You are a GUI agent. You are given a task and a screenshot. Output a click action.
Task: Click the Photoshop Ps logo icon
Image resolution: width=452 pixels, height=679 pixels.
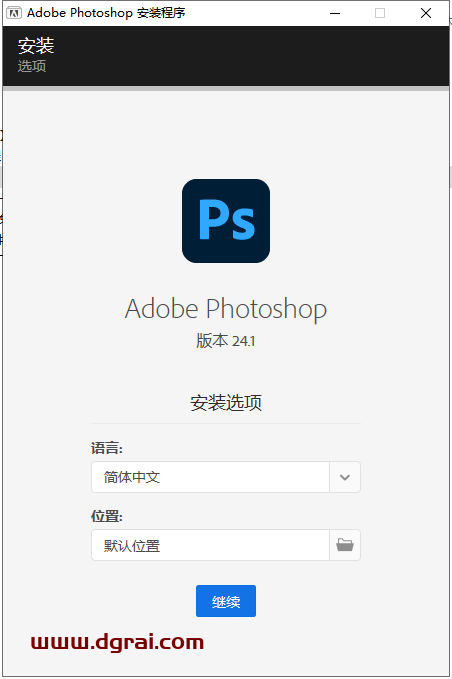point(226,221)
